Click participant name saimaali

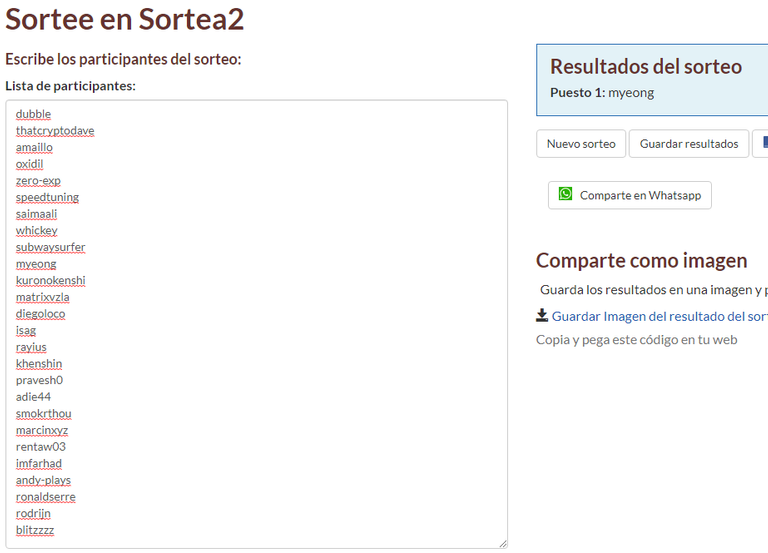point(36,214)
